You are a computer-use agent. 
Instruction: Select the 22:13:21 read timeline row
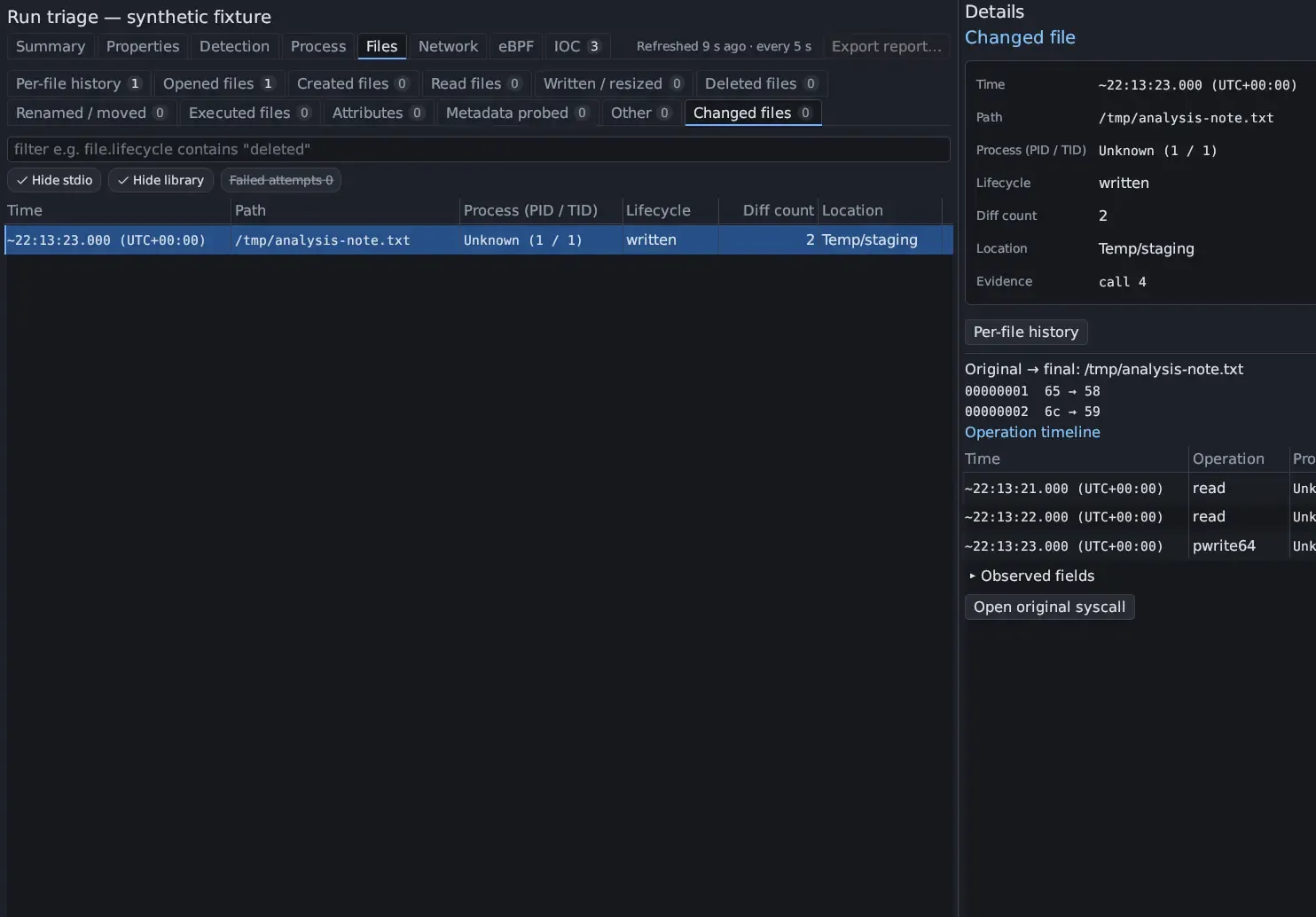coord(1140,488)
